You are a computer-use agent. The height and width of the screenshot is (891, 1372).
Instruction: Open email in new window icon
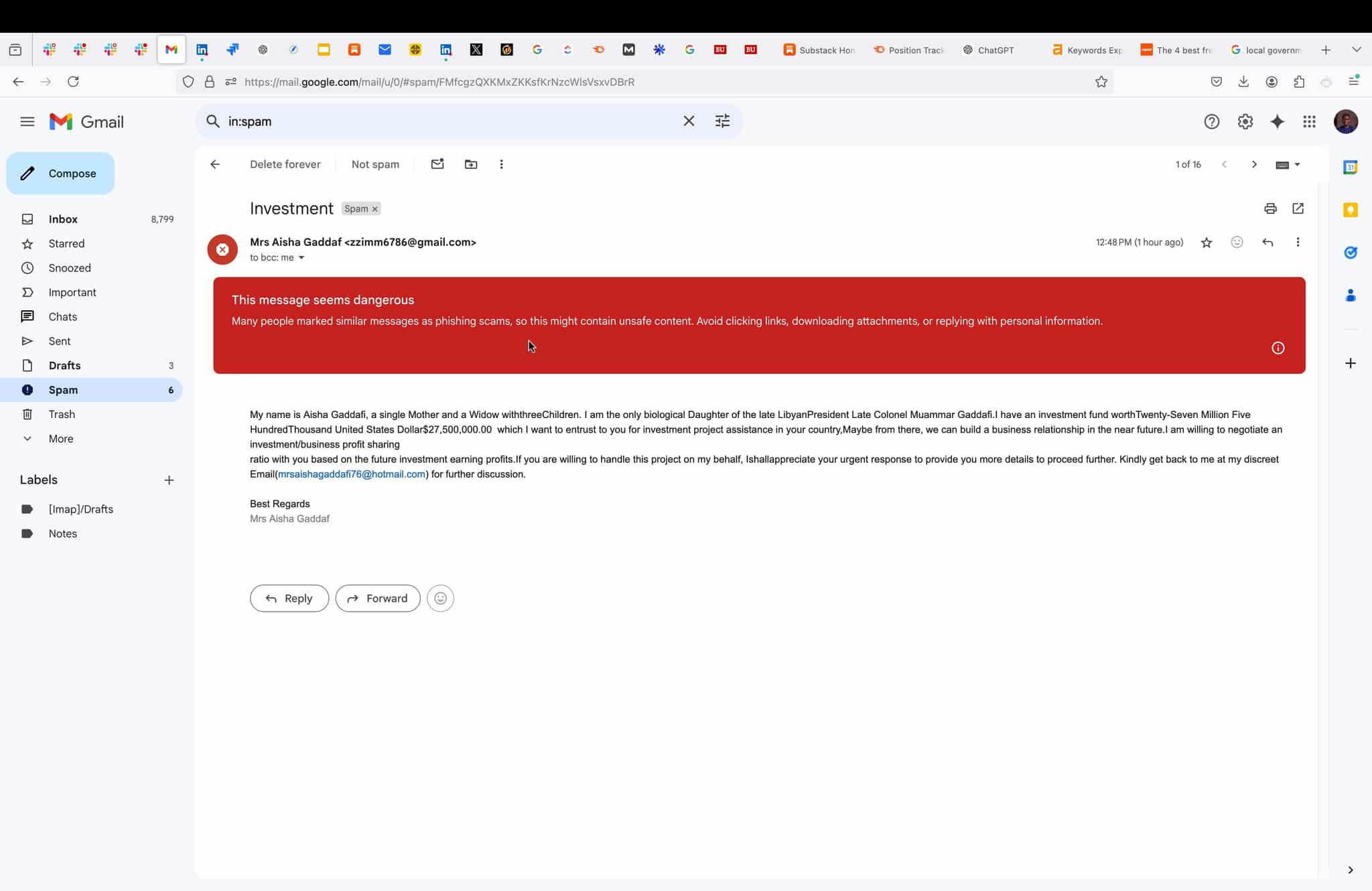[1298, 208]
